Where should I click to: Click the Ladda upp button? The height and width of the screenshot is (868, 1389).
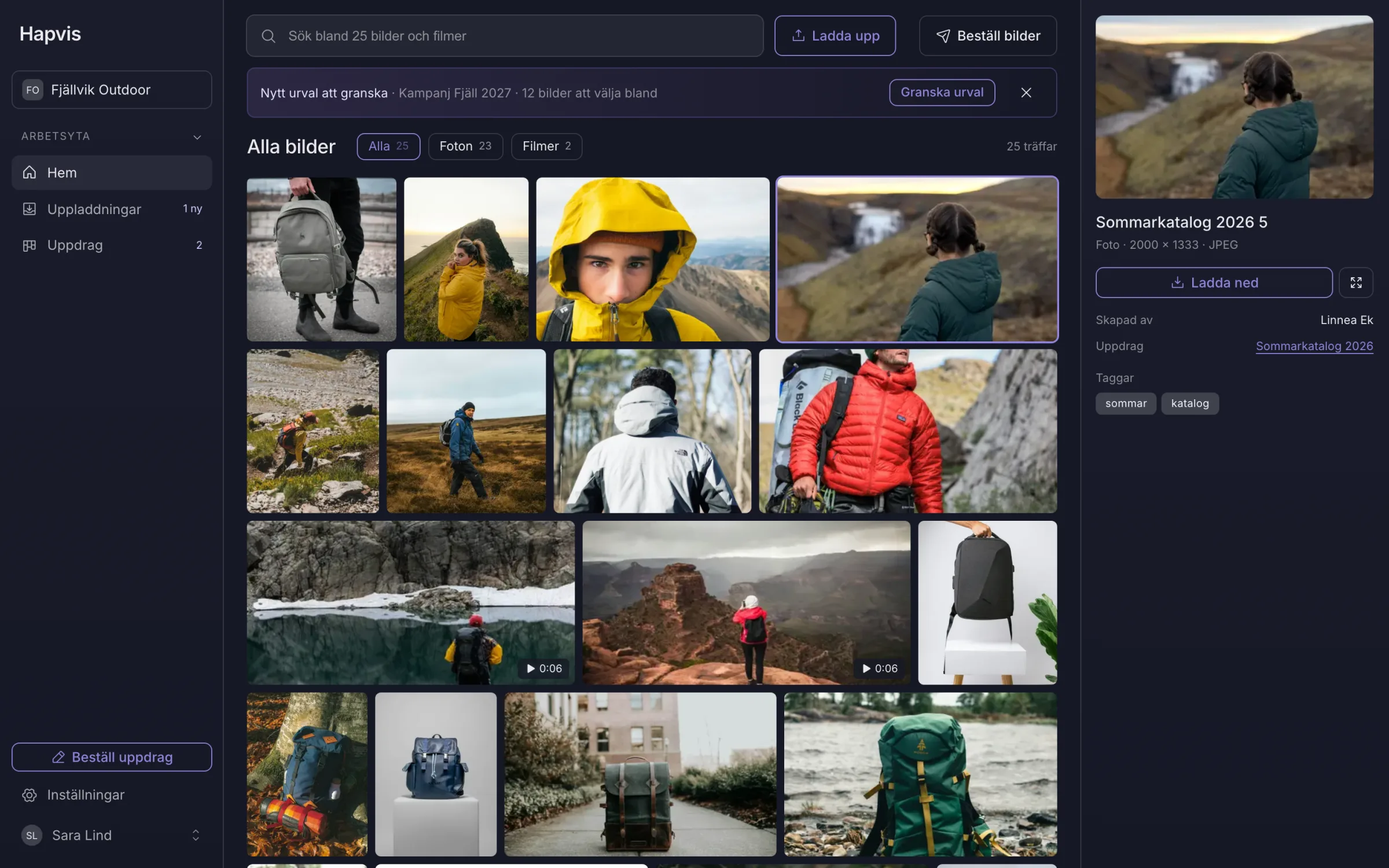835,36
